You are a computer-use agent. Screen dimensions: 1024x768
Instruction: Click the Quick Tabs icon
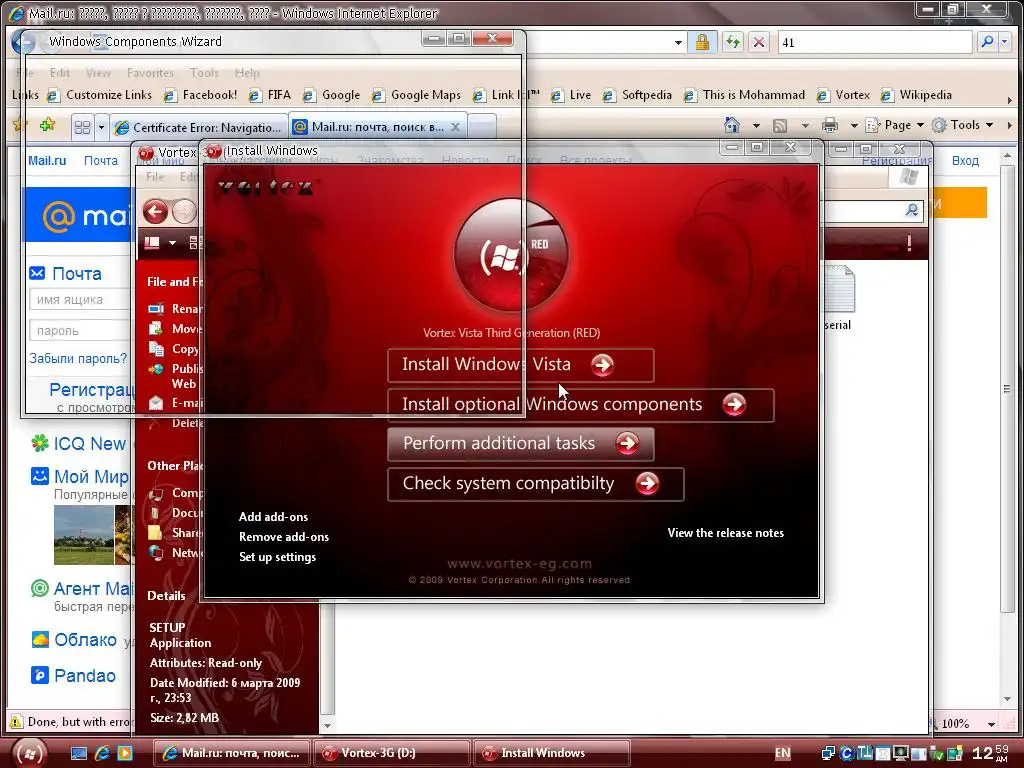pos(82,127)
